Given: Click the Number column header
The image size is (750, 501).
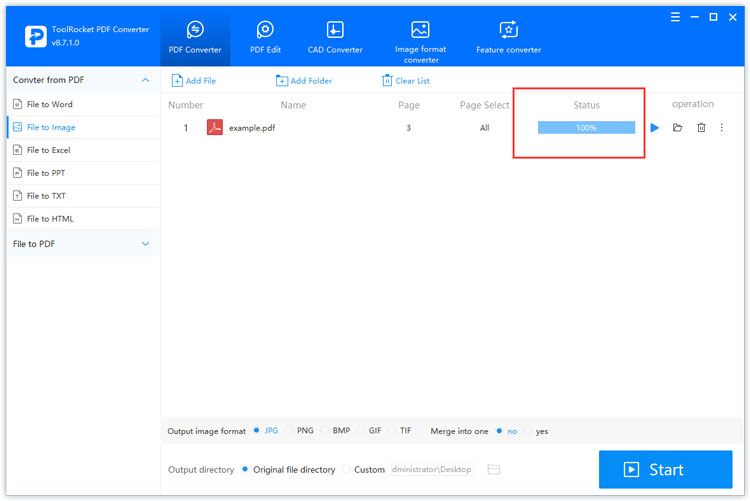Looking at the screenshot, I should tap(186, 105).
